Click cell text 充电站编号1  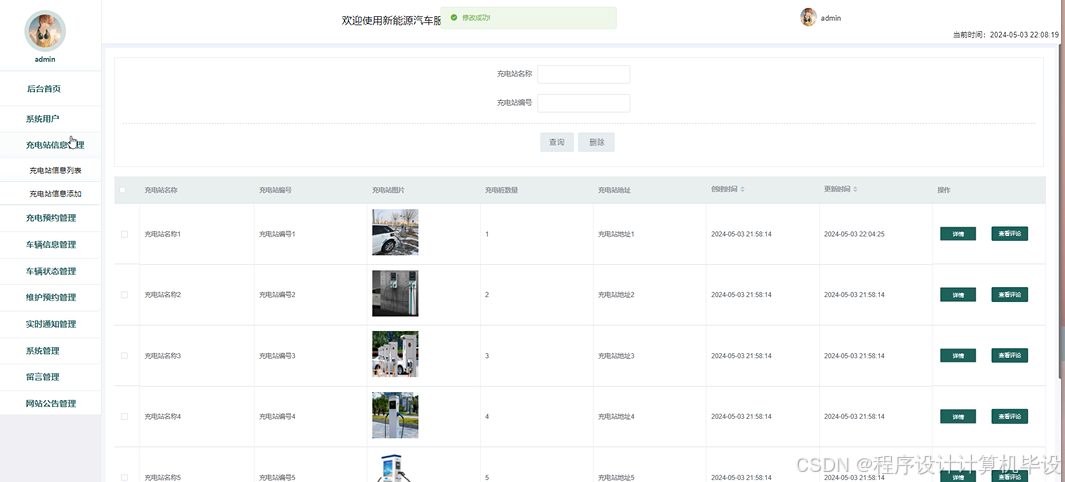(277, 234)
